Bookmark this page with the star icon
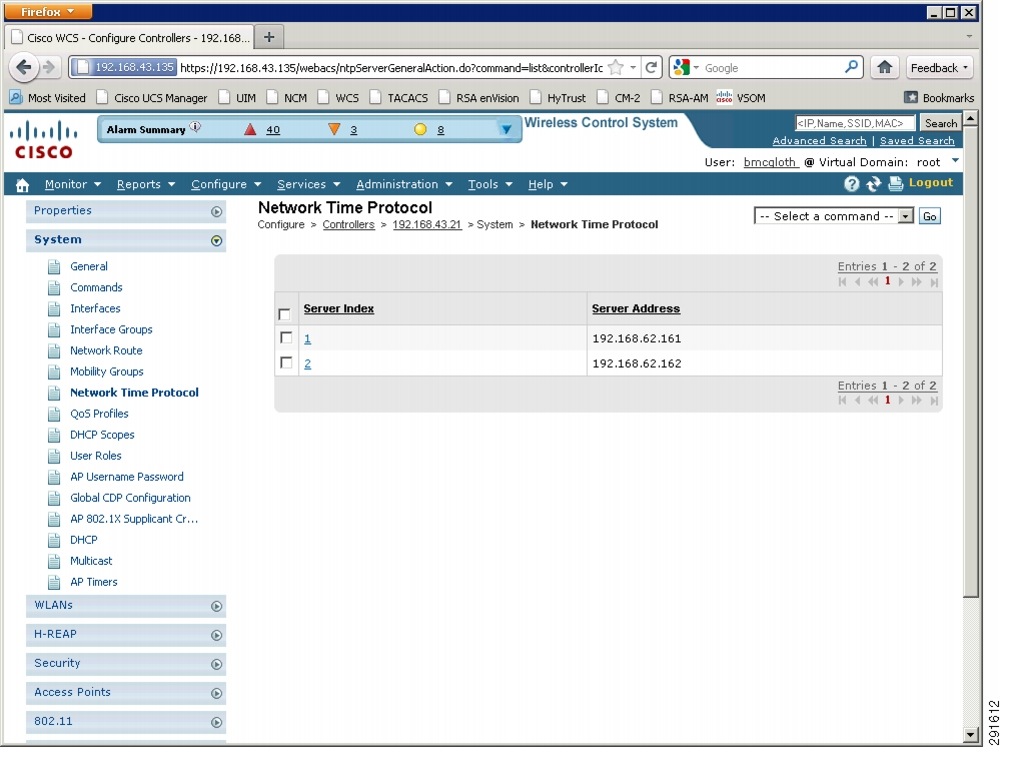Viewport: 1032px width, 774px height. point(615,67)
